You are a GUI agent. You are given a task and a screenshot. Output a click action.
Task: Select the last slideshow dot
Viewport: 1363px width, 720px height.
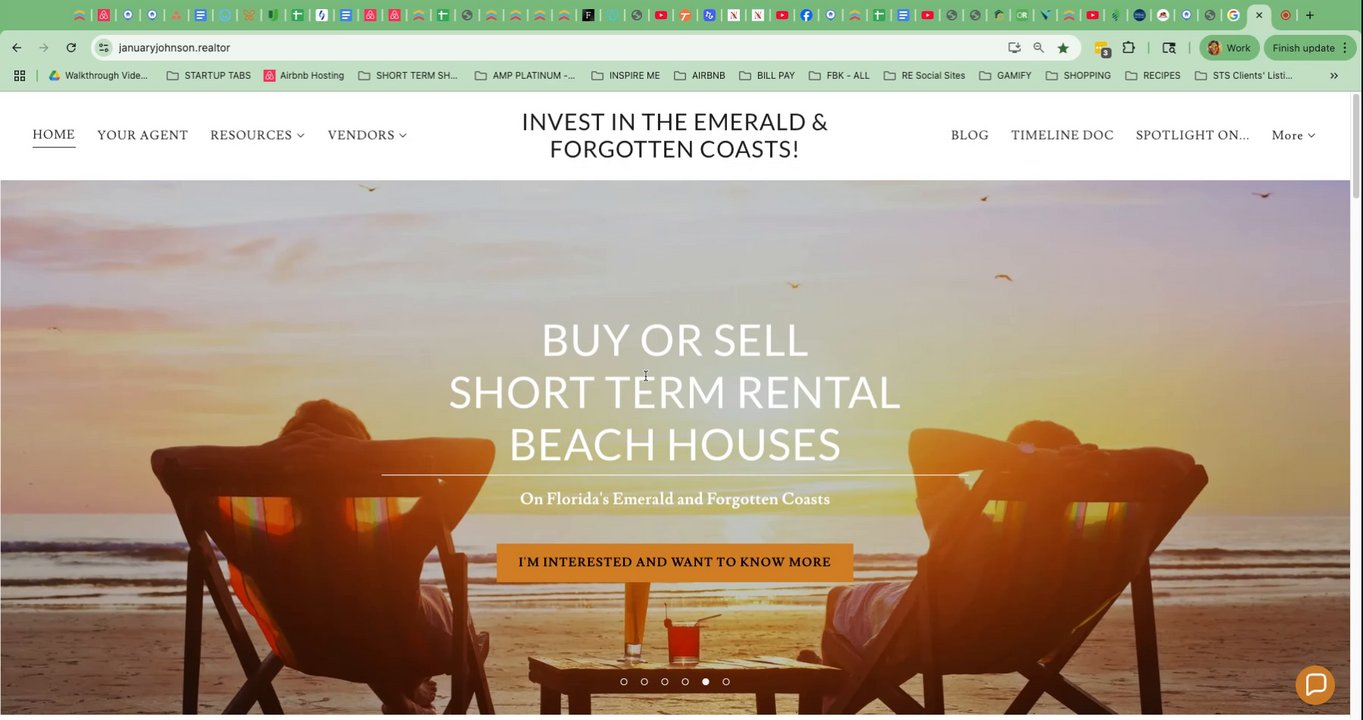(726, 682)
